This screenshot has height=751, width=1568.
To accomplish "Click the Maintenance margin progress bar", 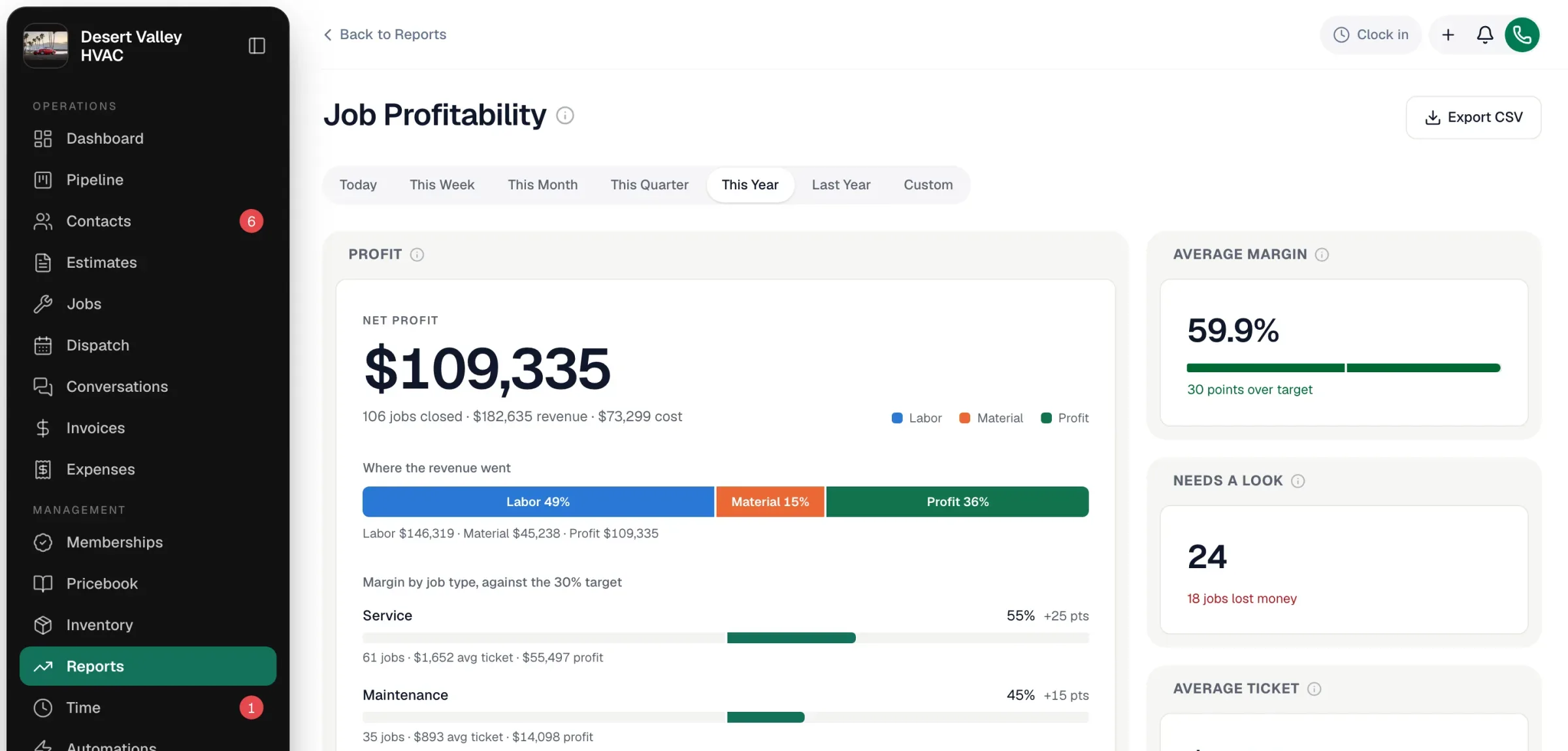I will point(726,718).
